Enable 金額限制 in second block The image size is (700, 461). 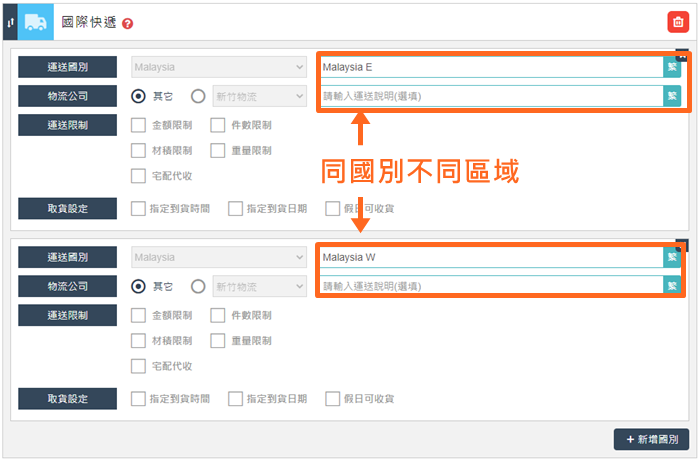tap(138, 315)
